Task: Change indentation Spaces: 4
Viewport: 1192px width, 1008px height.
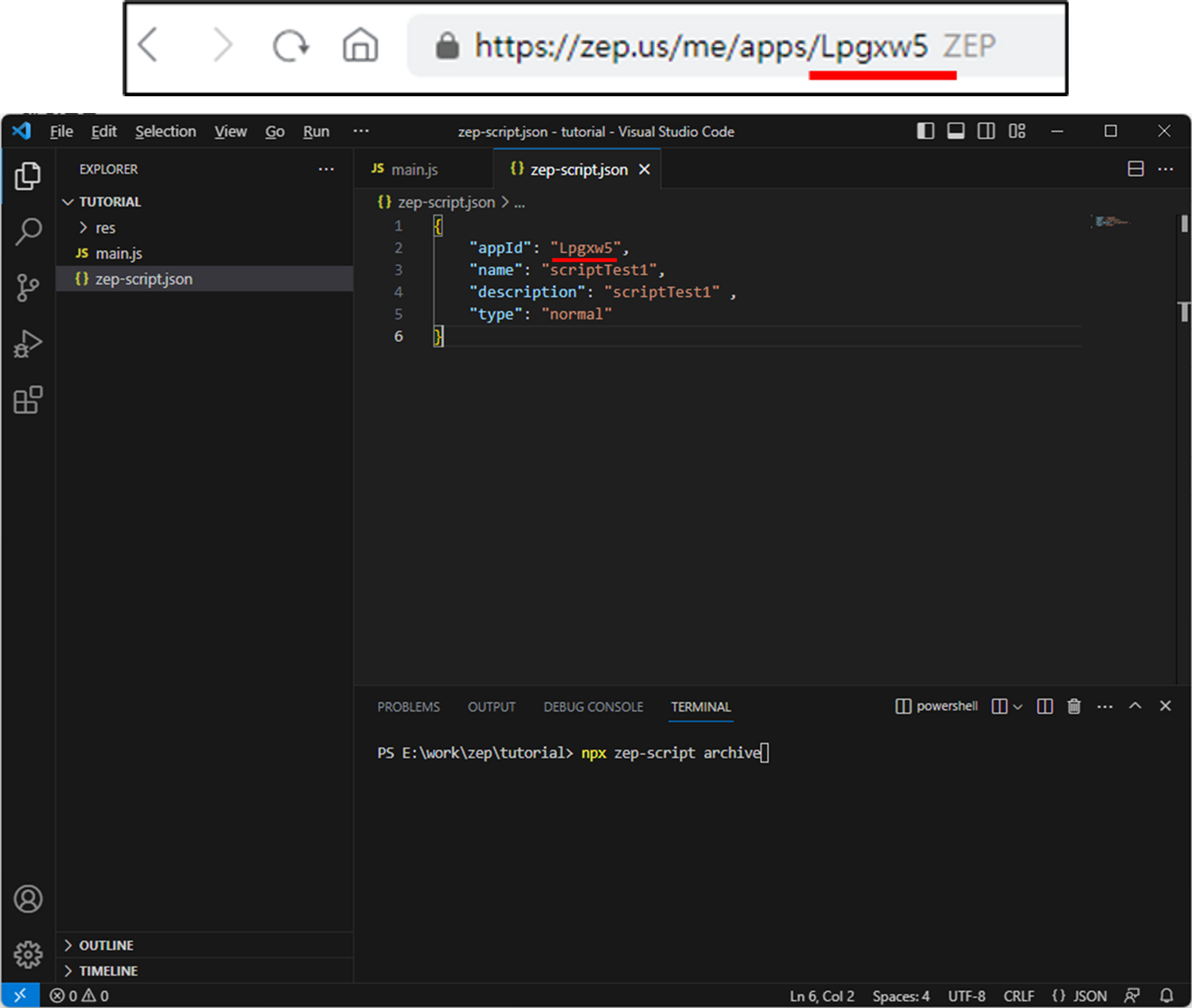Action: point(901,996)
